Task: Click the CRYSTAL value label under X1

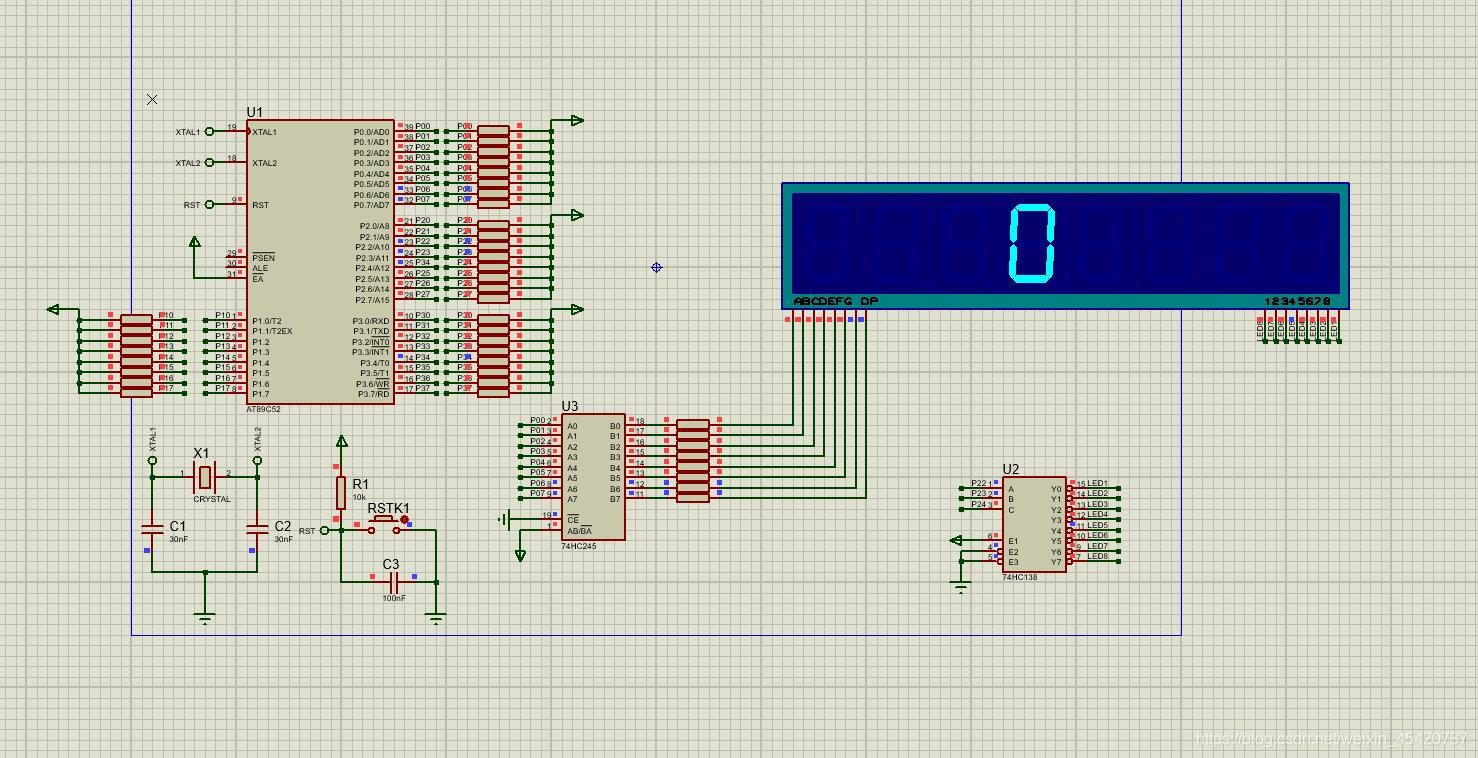Action: pos(212,499)
